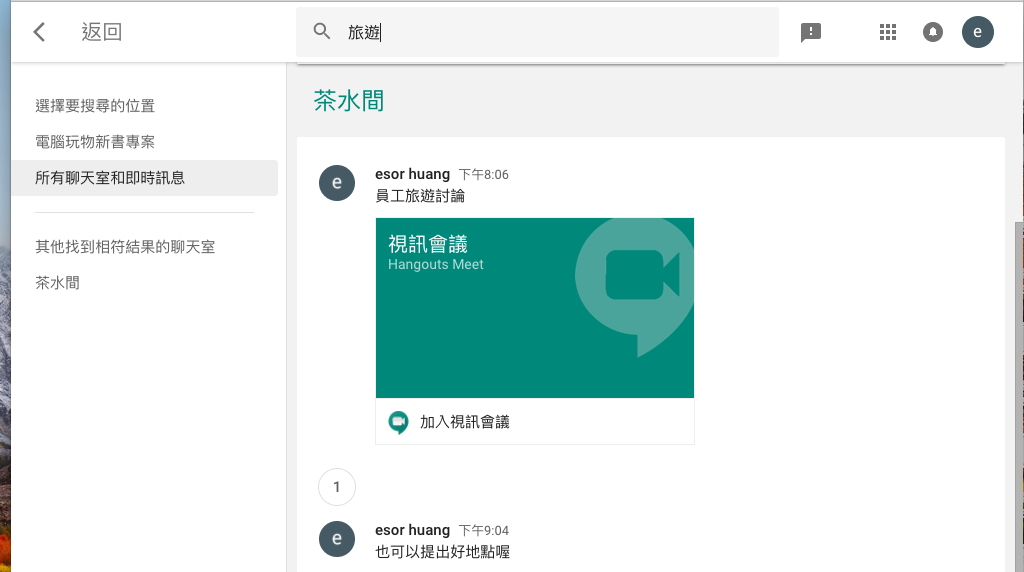Click the 下午8:06 timestamp
This screenshot has height=572, width=1024.
coord(483,174)
